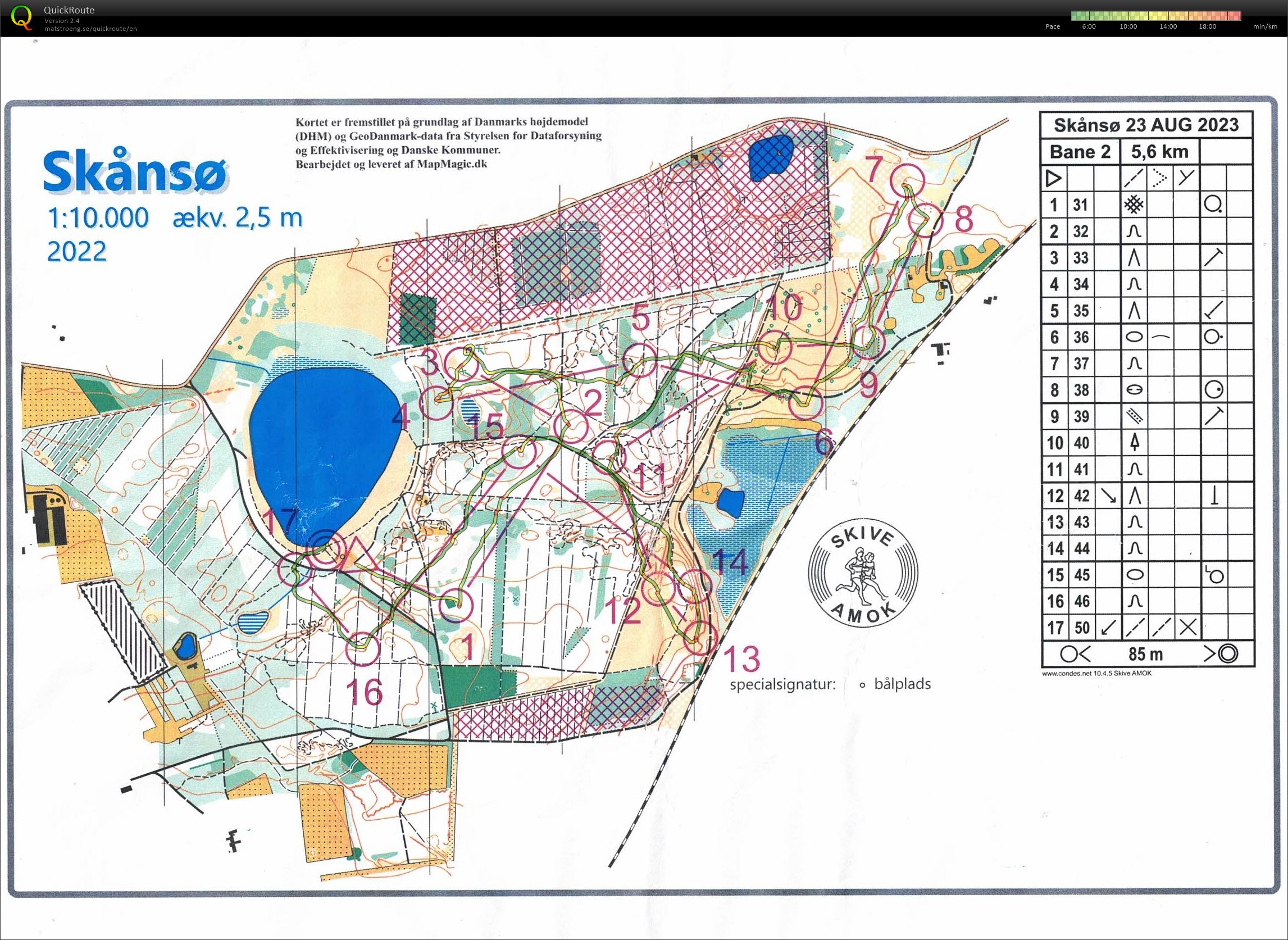
Task: Select control circle 7 on the map
Action: [x=907, y=180]
